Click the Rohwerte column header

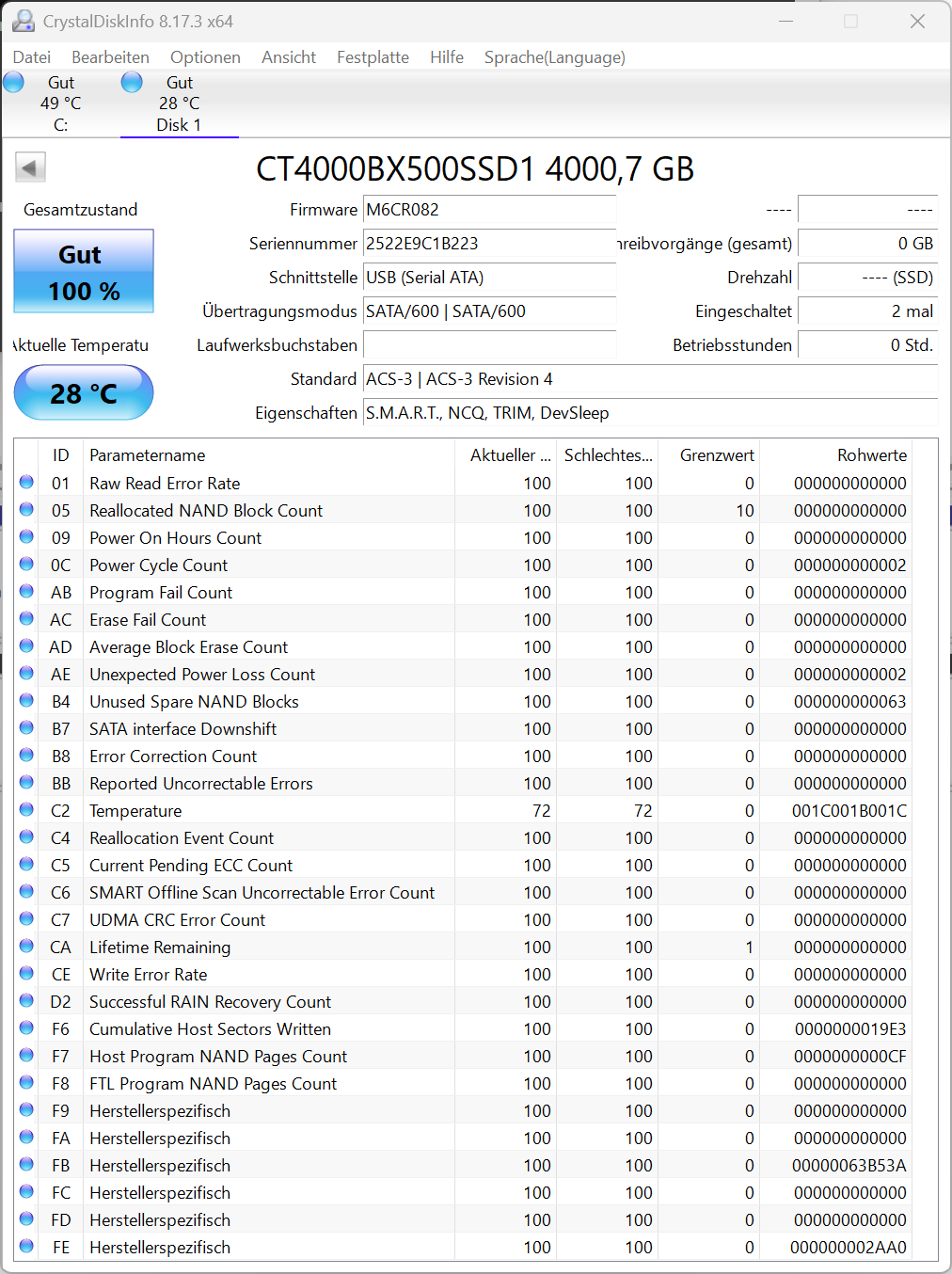pyautogui.click(x=836, y=454)
